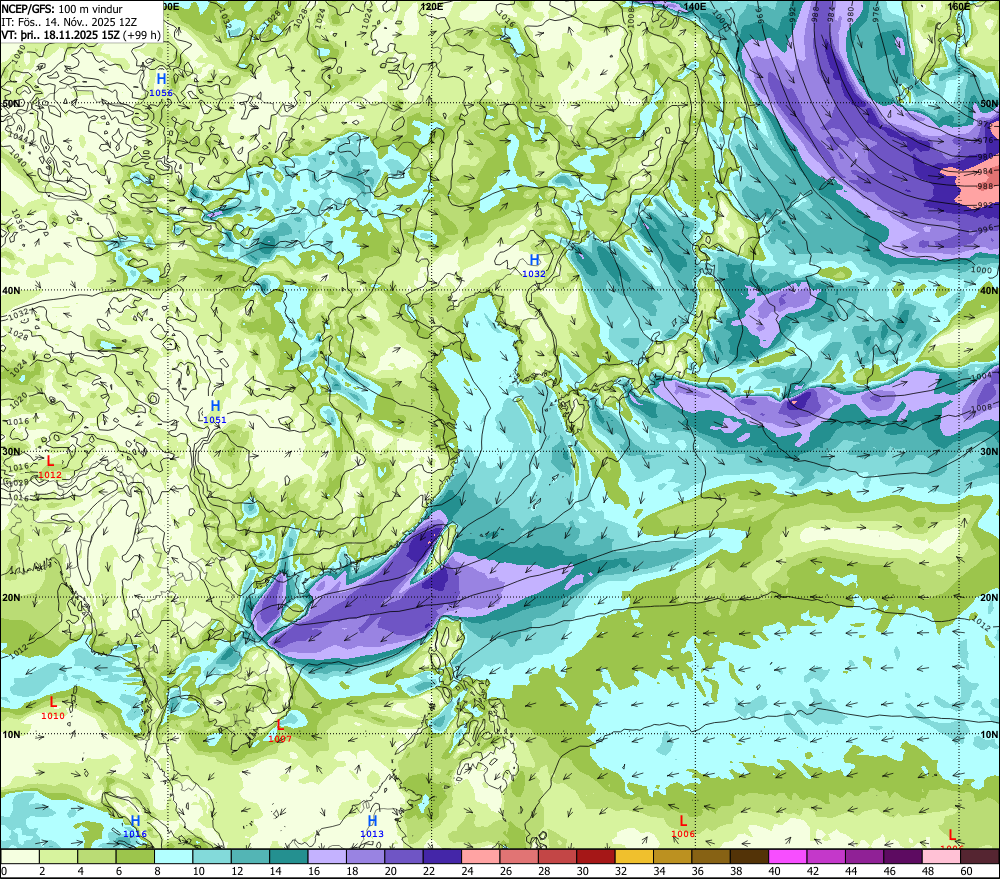Viewport: 1000px width, 879px height.
Task: Click the L 1010 low pressure marker
Action: pyautogui.click(x=53, y=707)
